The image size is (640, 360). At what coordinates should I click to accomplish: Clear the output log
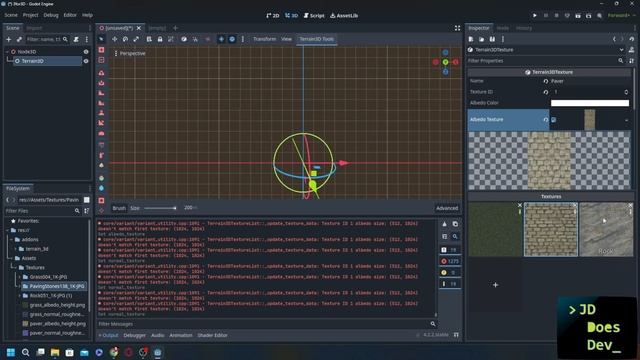tap(444, 224)
